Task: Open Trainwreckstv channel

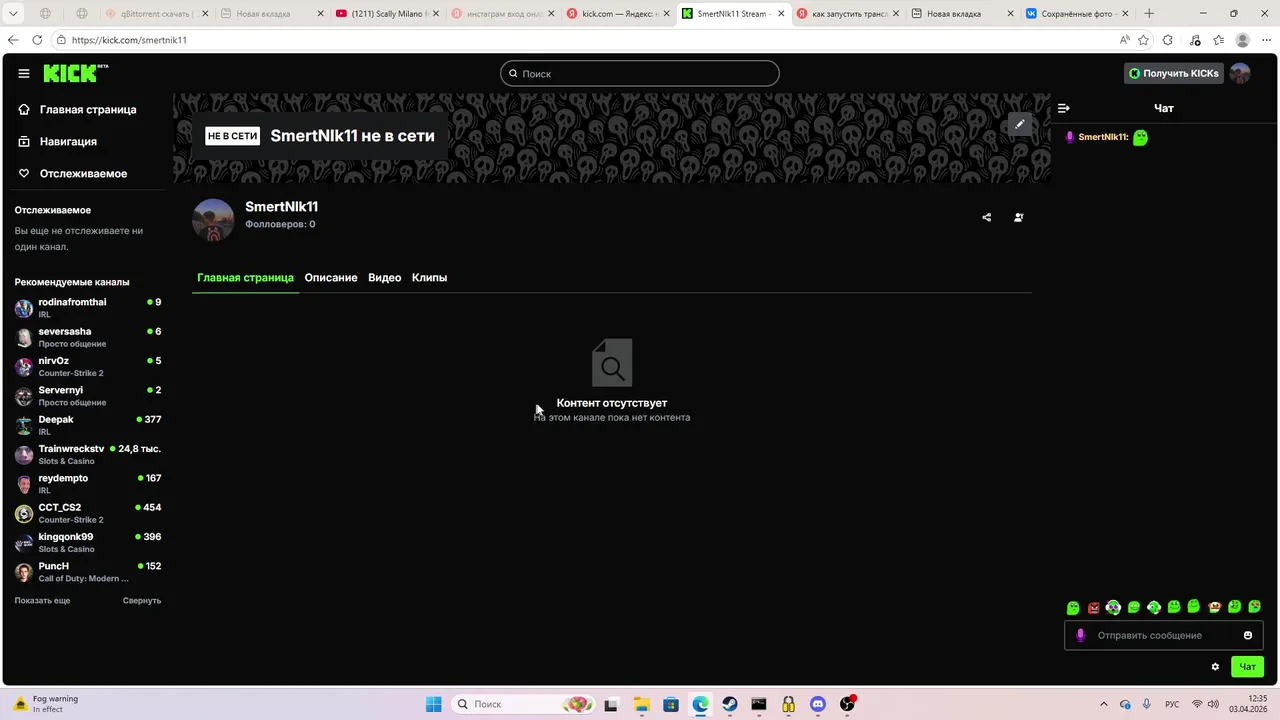Action: click(87, 455)
